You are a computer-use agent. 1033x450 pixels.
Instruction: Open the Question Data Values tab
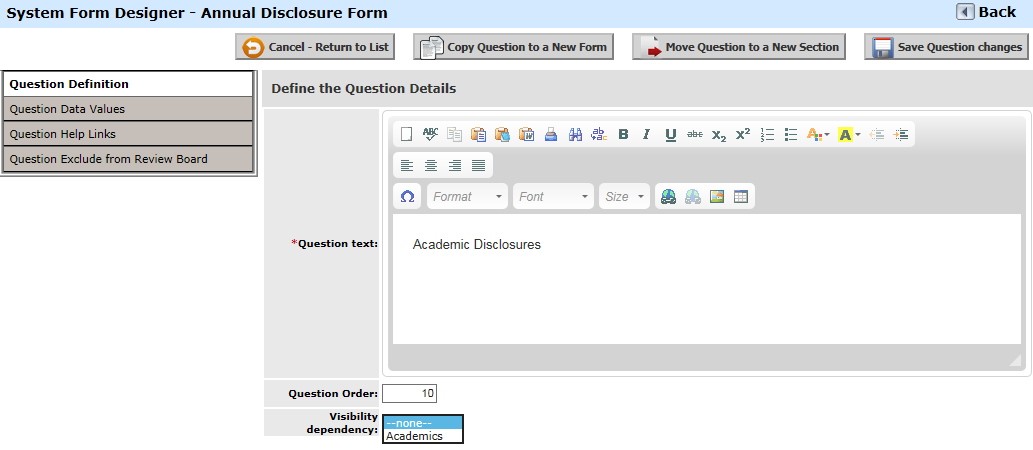(128, 109)
